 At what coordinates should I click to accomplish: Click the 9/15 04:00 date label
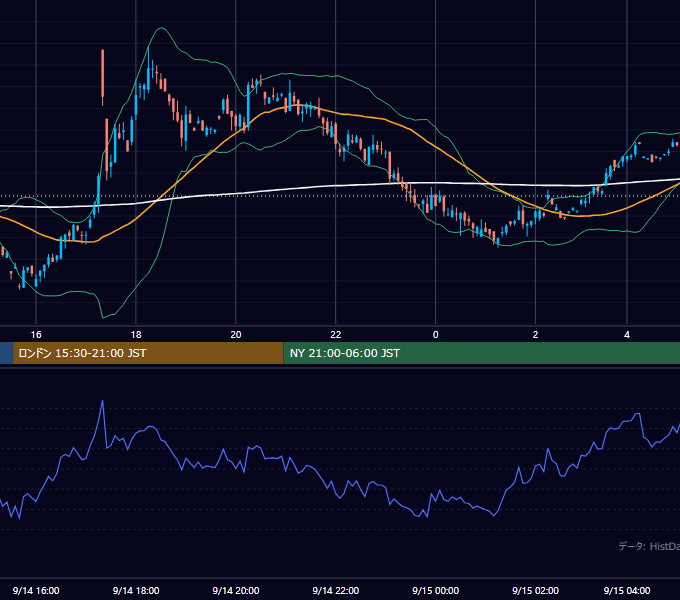pyautogui.click(x=627, y=590)
